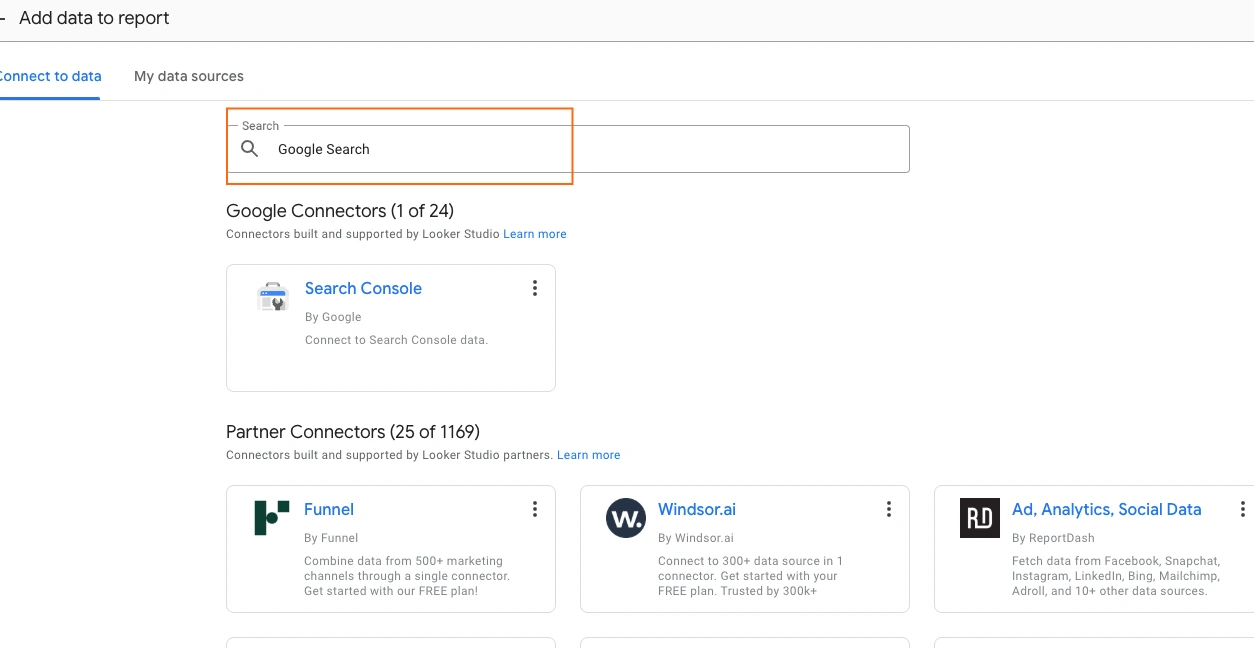Select the Search Console connector title

pyautogui.click(x=363, y=288)
